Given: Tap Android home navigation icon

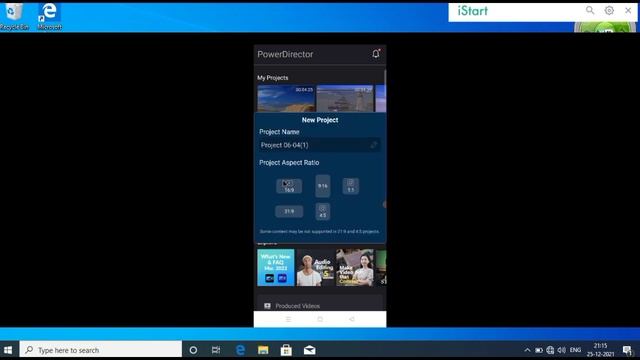Looking at the screenshot, I should click(320, 319).
